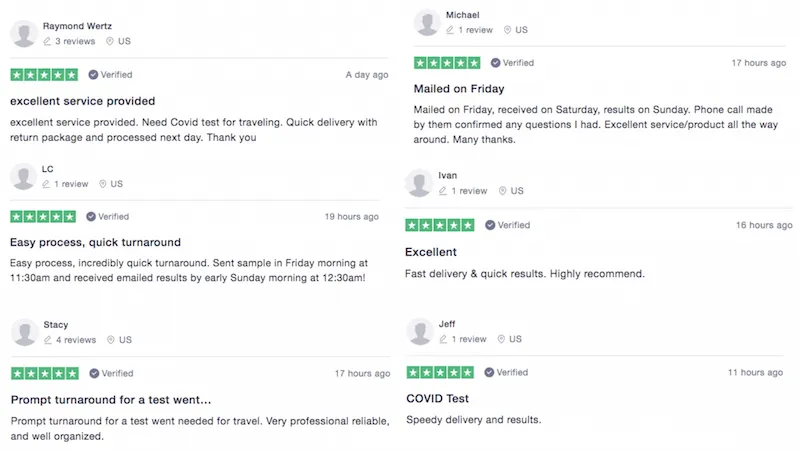Click Michael's profile avatar
This screenshot has width=800, height=450.
point(427,22)
